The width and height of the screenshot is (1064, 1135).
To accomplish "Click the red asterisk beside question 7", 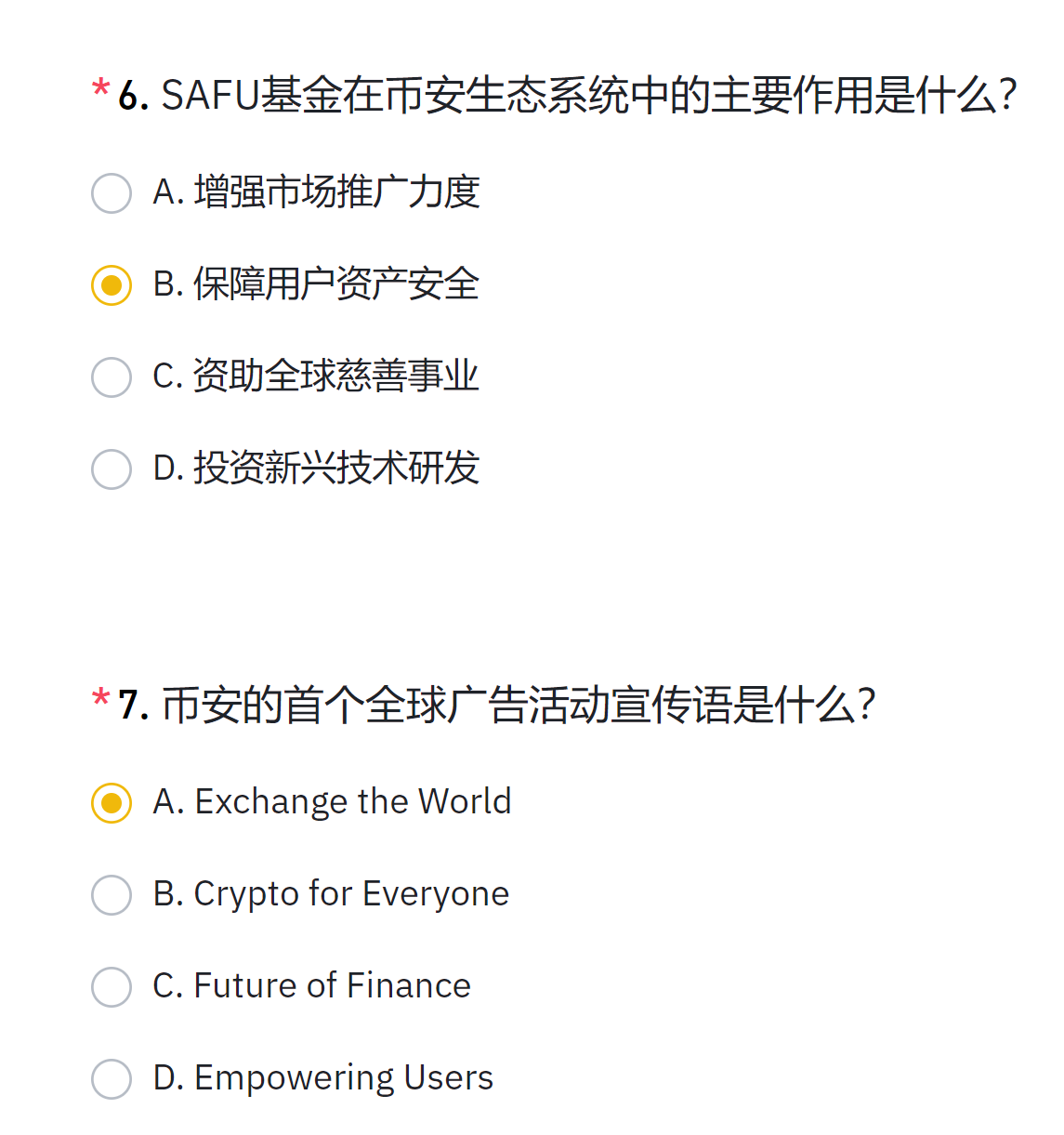I will pos(100,698).
